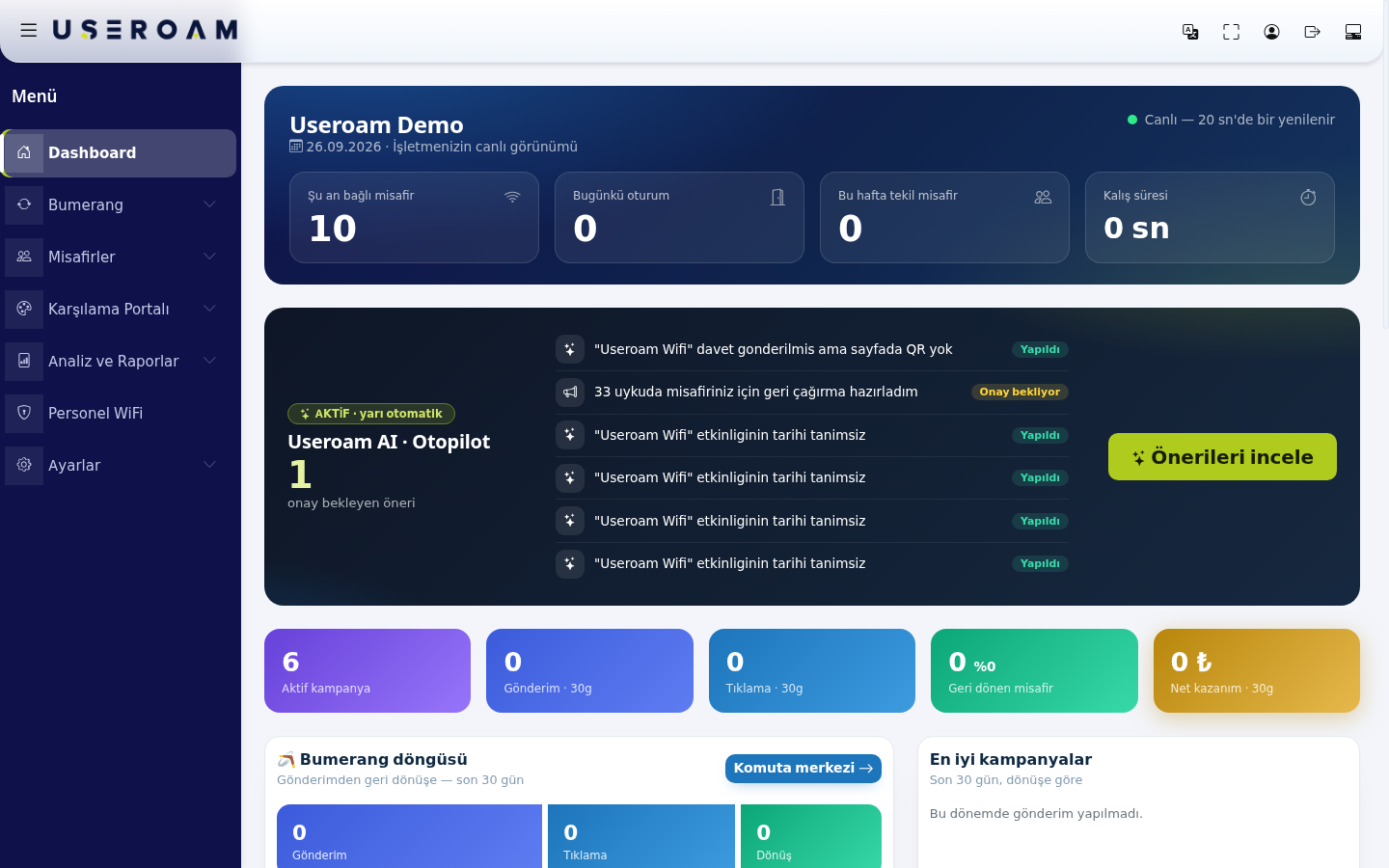This screenshot has width=1389, height=868.
Task: Open the Net kazanım gold card
Action: pos(1257,671)
